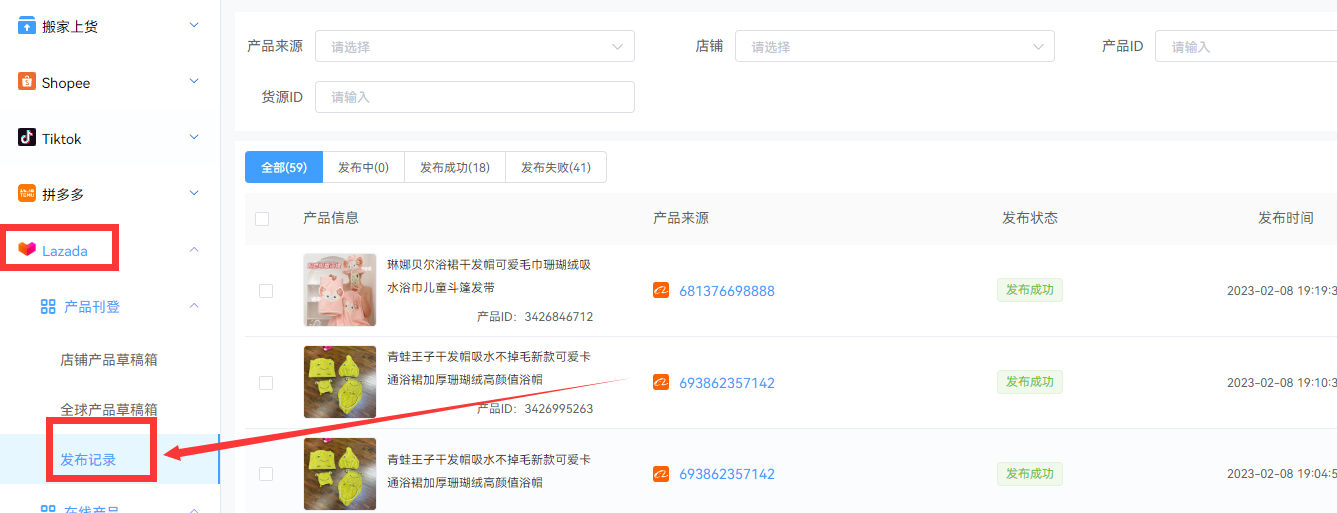The width and height of the screenshot is (1337, 513).
Task: Check the last 青蛙王子干发帽 row
Action: point(266,474)
